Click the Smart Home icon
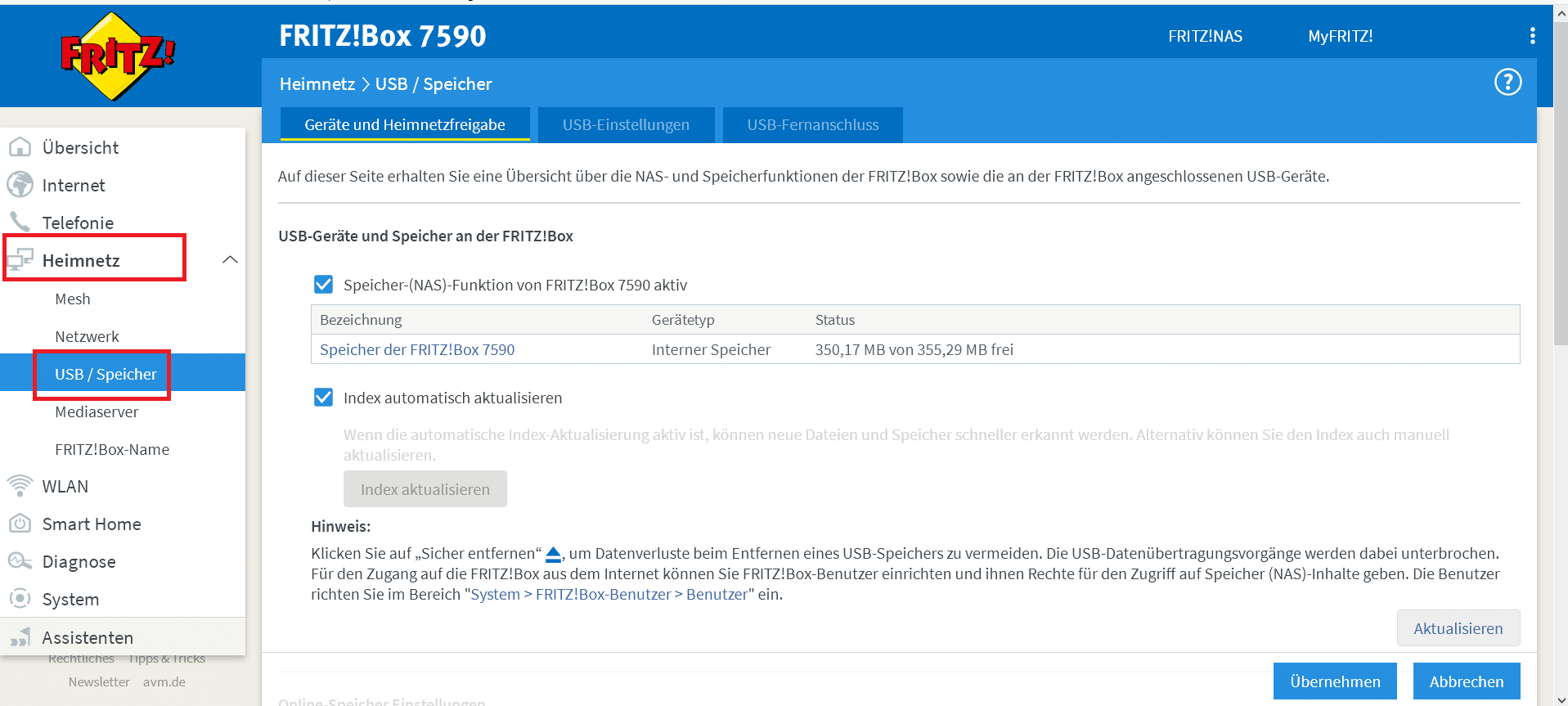The height and width of the screenshot is (706, 1568). [x=20, y=524]
